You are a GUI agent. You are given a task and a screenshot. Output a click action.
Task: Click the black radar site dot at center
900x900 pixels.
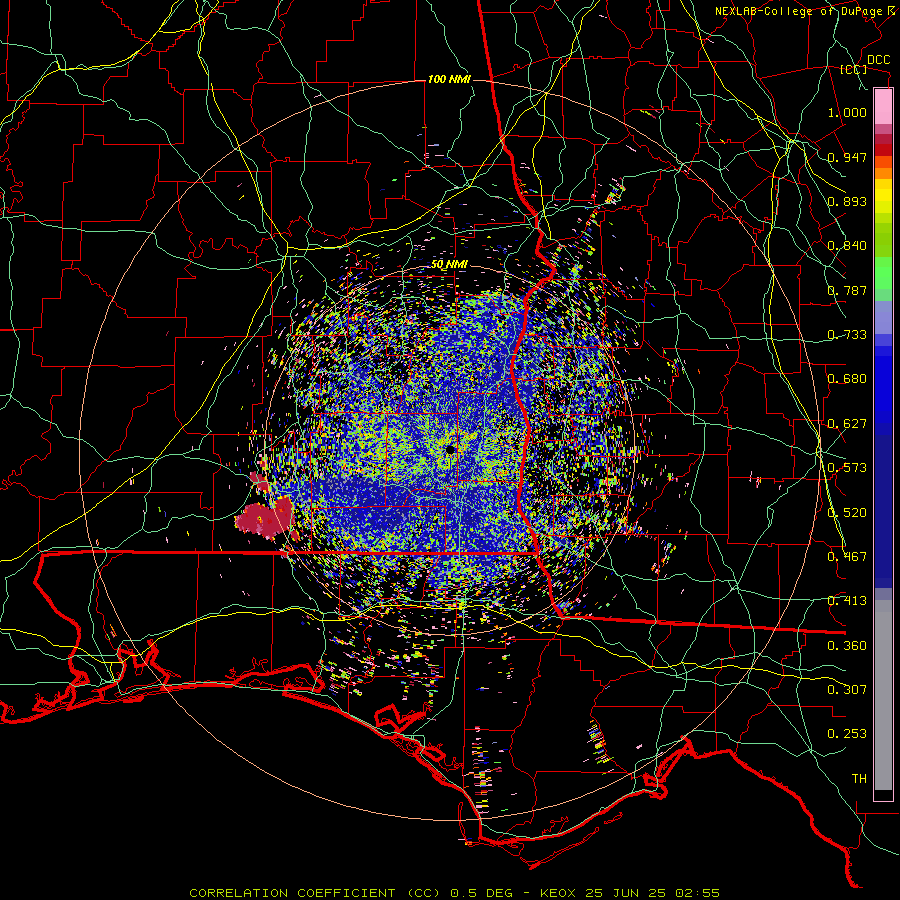pos(451,449)
